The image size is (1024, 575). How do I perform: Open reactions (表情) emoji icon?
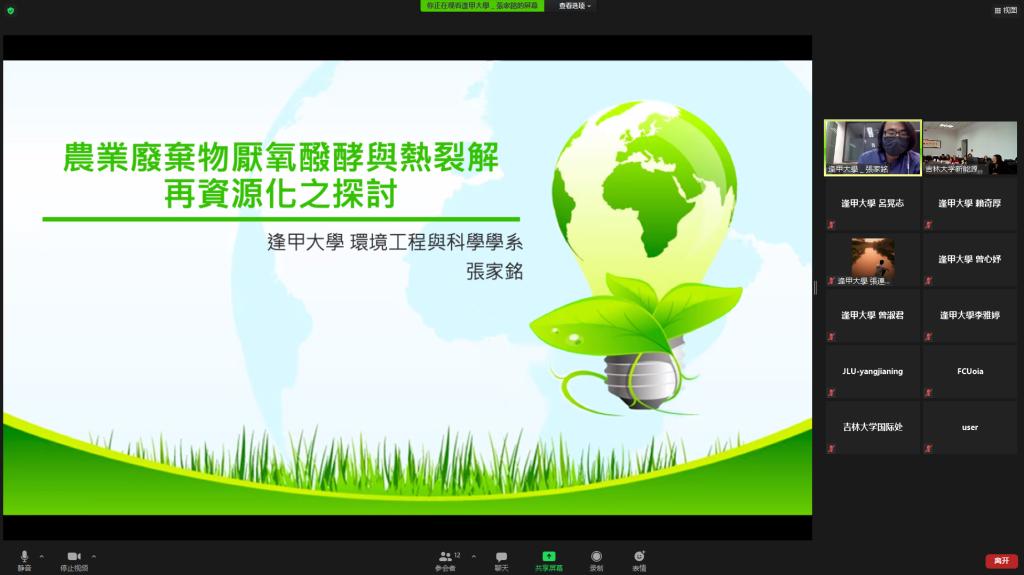[639, 556]
